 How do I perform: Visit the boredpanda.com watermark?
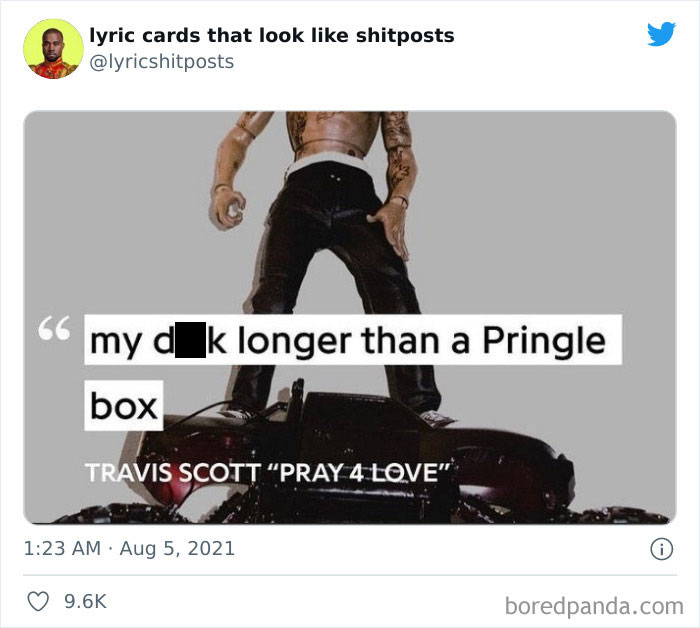[594, 606]
